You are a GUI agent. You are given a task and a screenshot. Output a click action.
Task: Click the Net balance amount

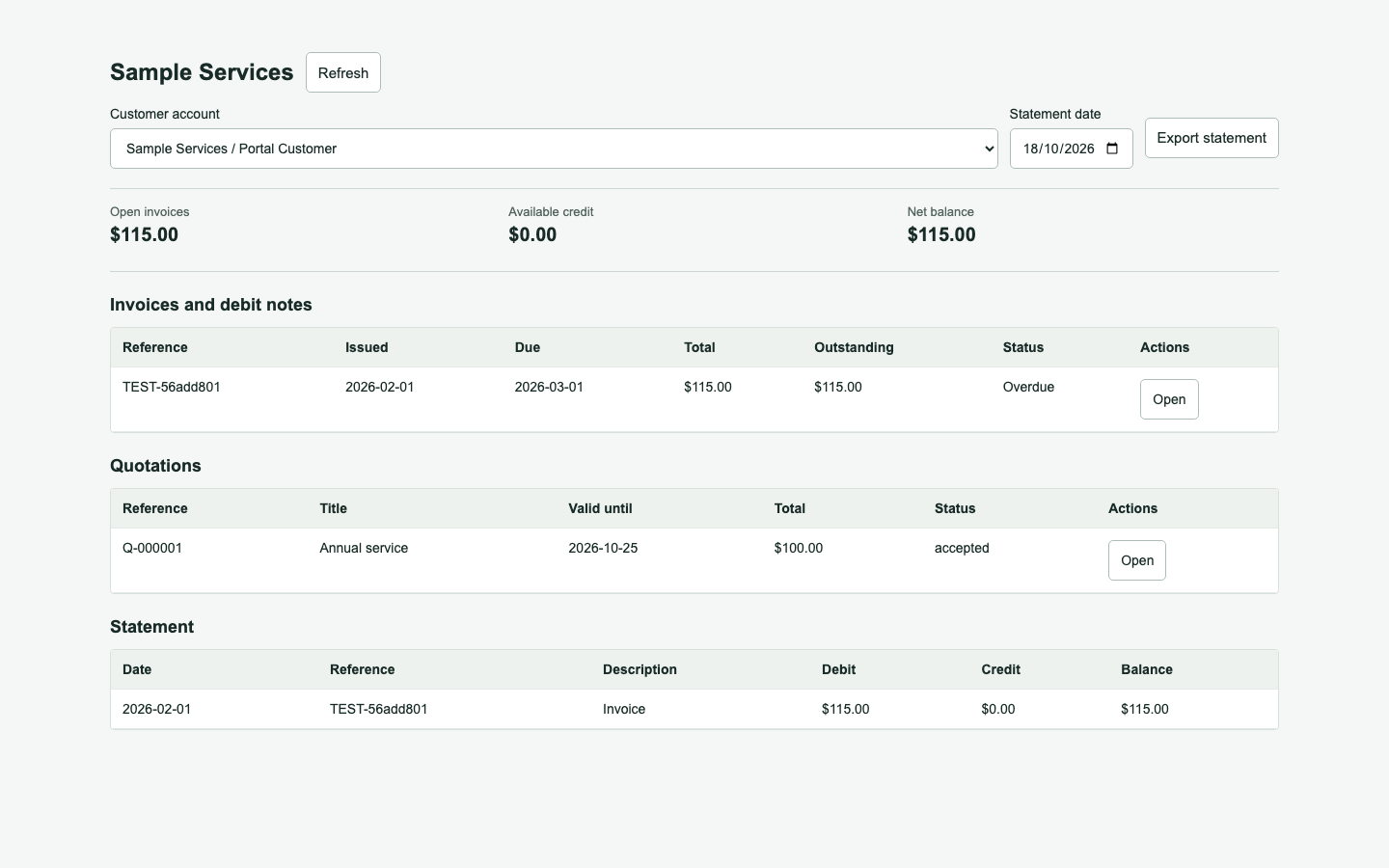point(941,234)
